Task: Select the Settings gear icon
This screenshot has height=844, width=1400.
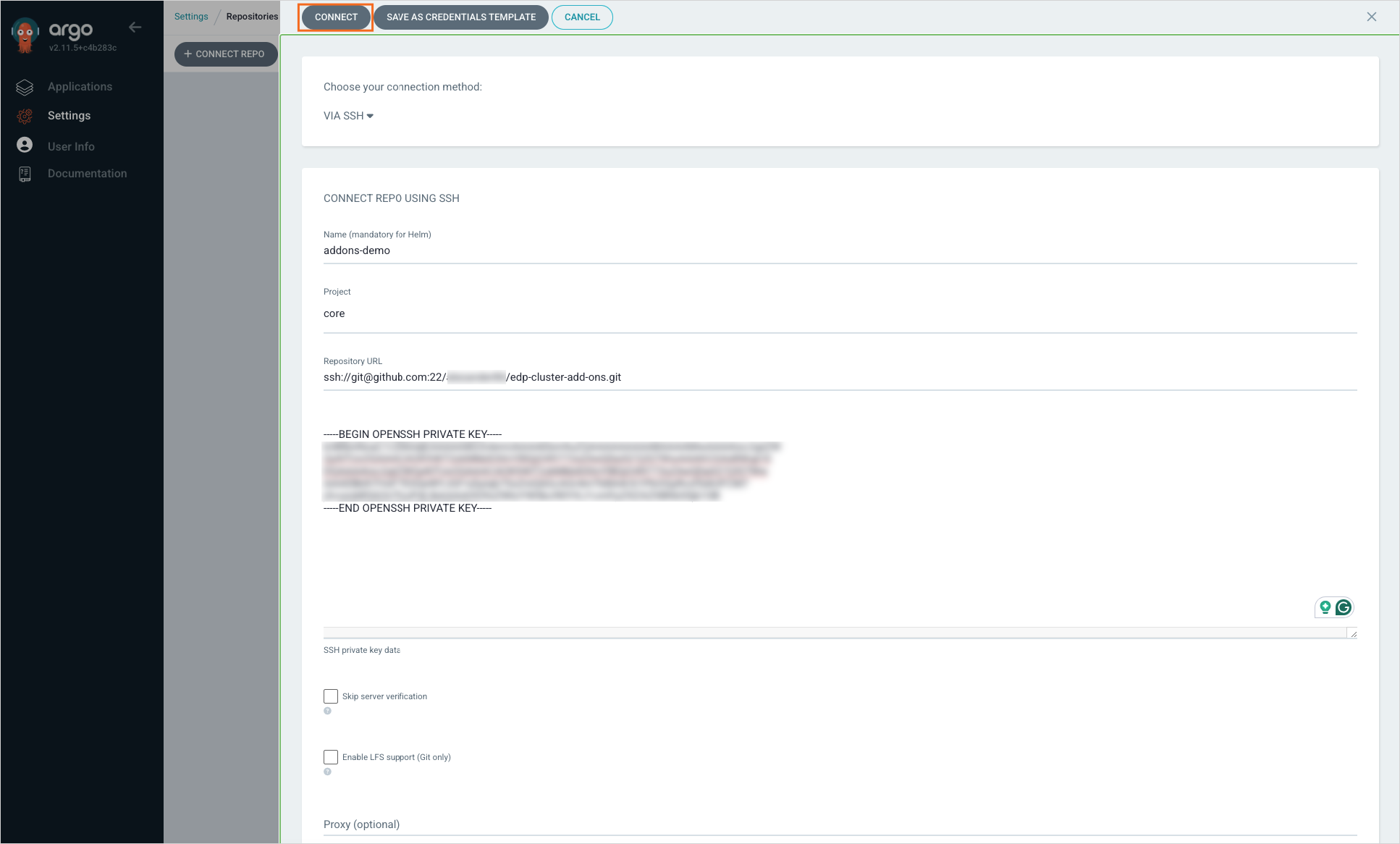Action: pyautogui.click(x=24, y=116)
